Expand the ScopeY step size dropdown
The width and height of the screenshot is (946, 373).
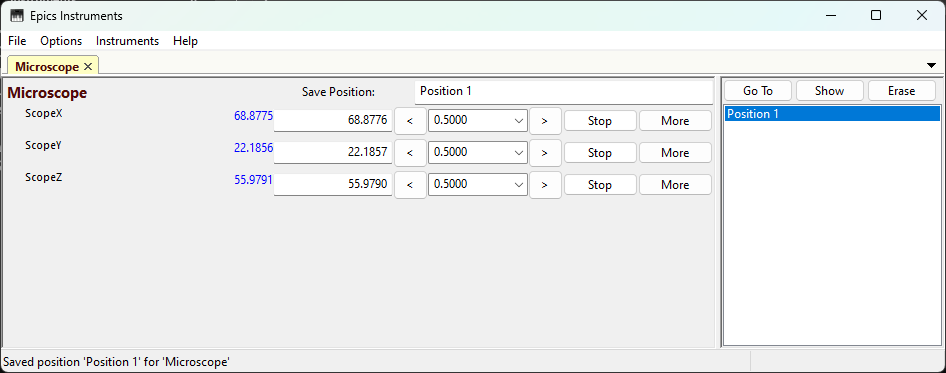coord(518,153)
